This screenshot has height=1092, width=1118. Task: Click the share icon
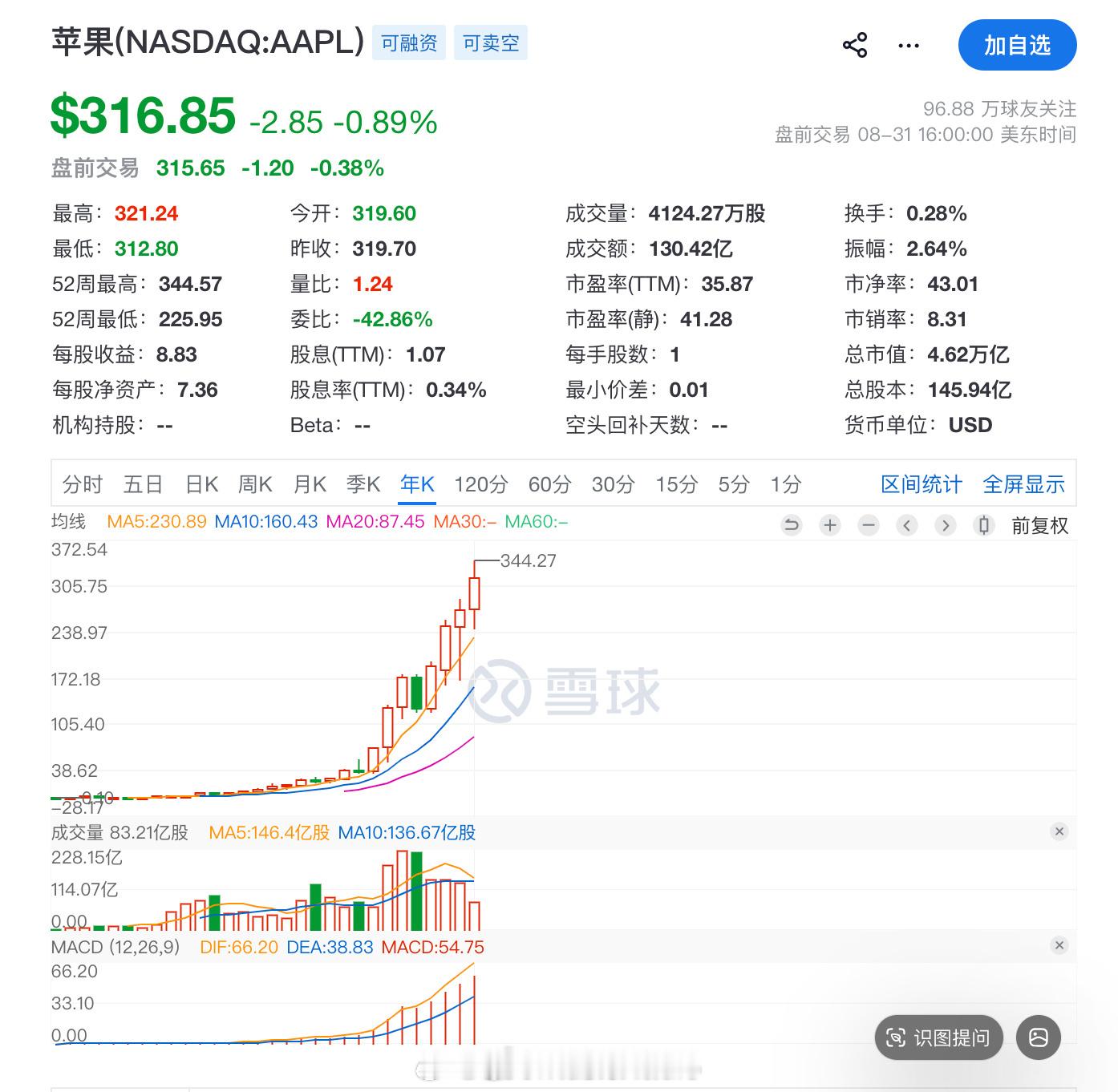coord(855,45)
